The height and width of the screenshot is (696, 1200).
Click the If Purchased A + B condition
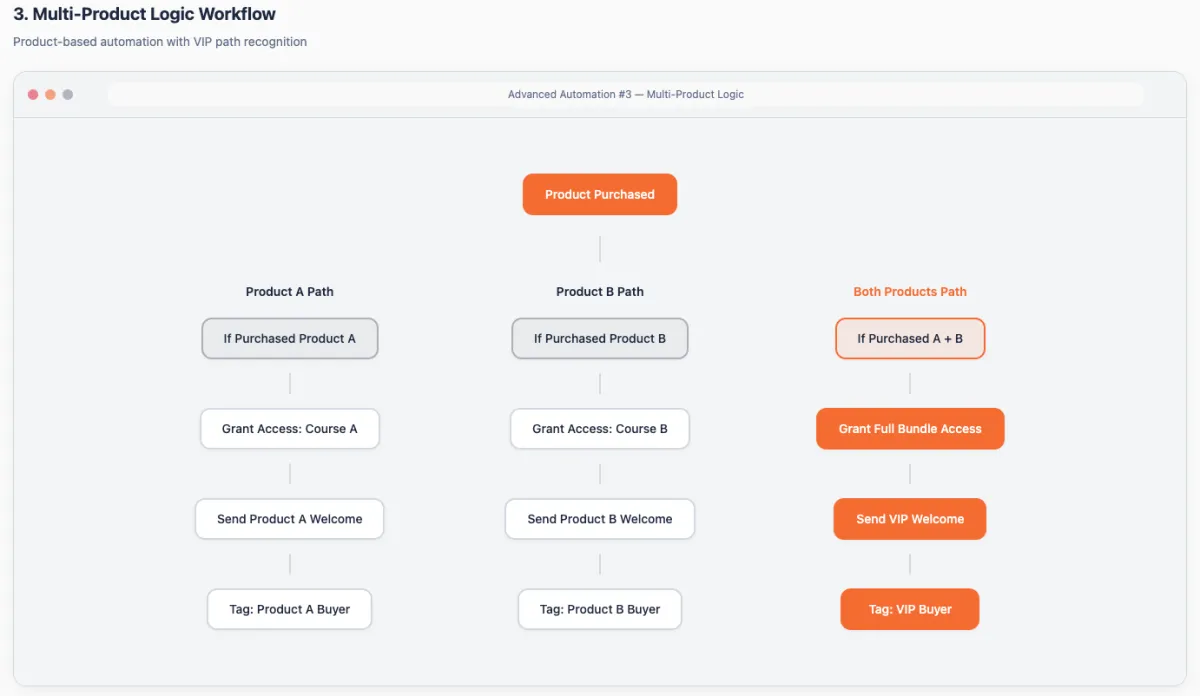pyautogui.click(x=910, y=338)
